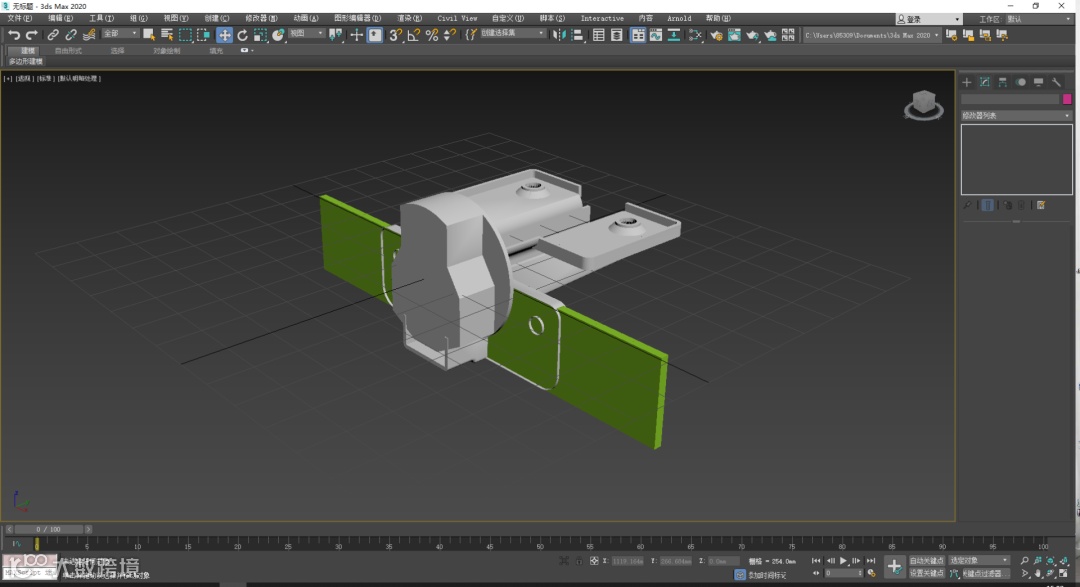The width and height of the screenshot is (1080, 587).
Task: Expand the modifier list (修改器列表) dropdown
Action: (1016, 116)
